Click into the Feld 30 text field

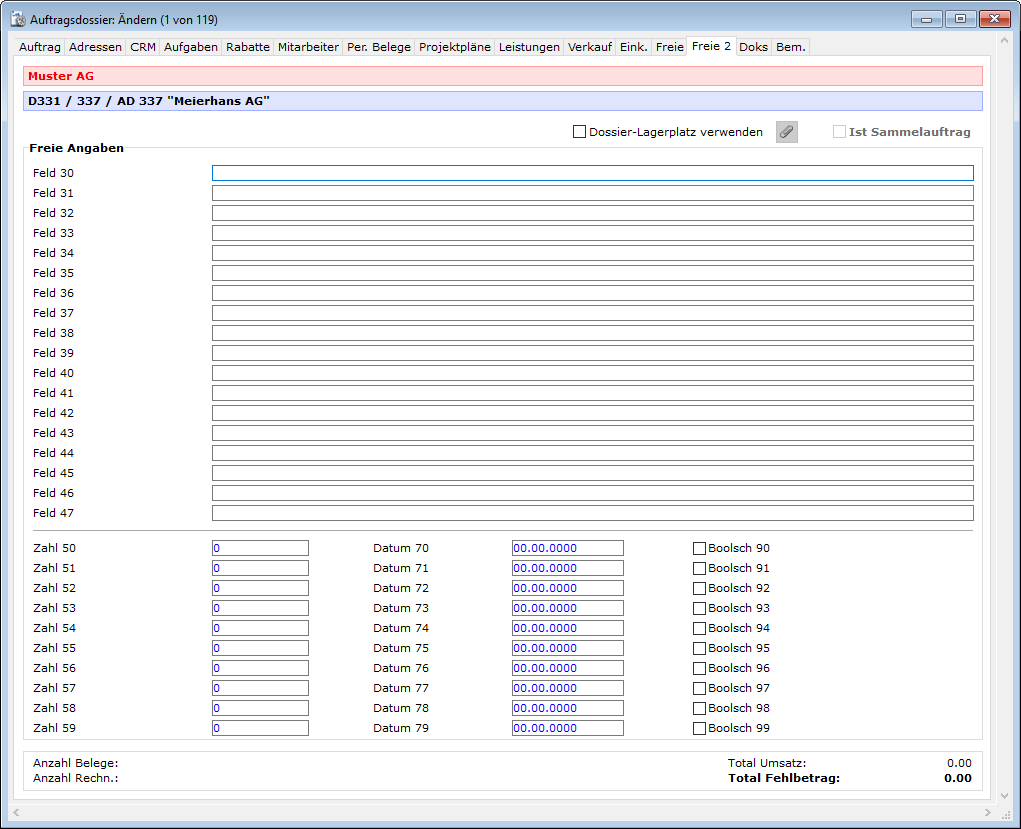(592, 173)
